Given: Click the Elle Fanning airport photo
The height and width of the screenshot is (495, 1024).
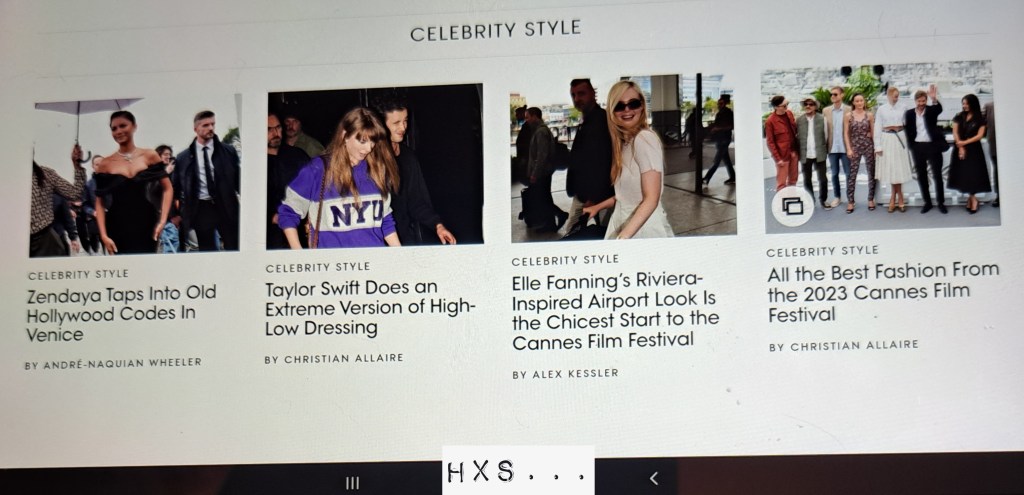Looking at the screenshot, I should (623, 157).
